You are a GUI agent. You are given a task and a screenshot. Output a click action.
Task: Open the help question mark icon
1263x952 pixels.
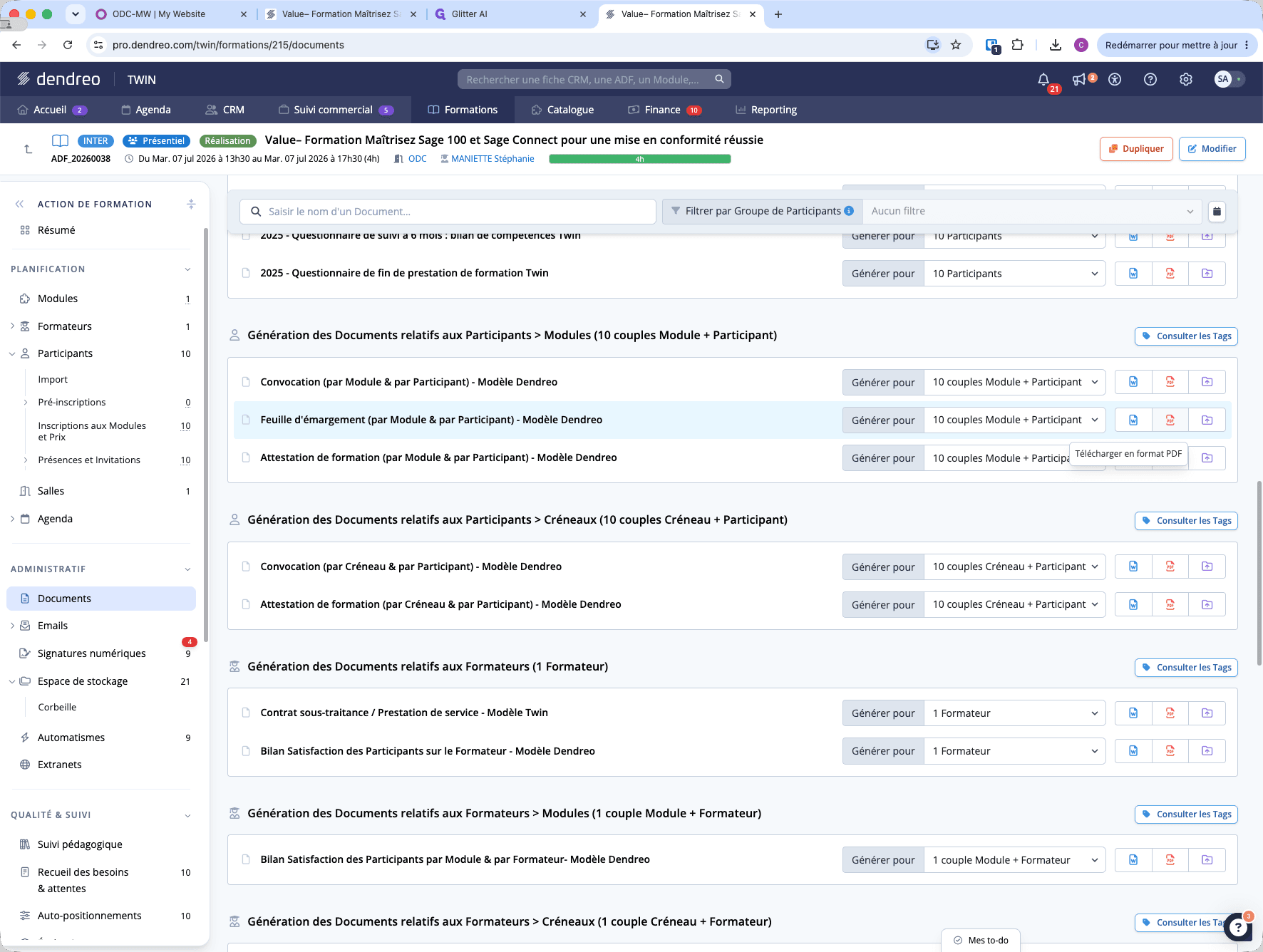click(x=1150, y=79)
